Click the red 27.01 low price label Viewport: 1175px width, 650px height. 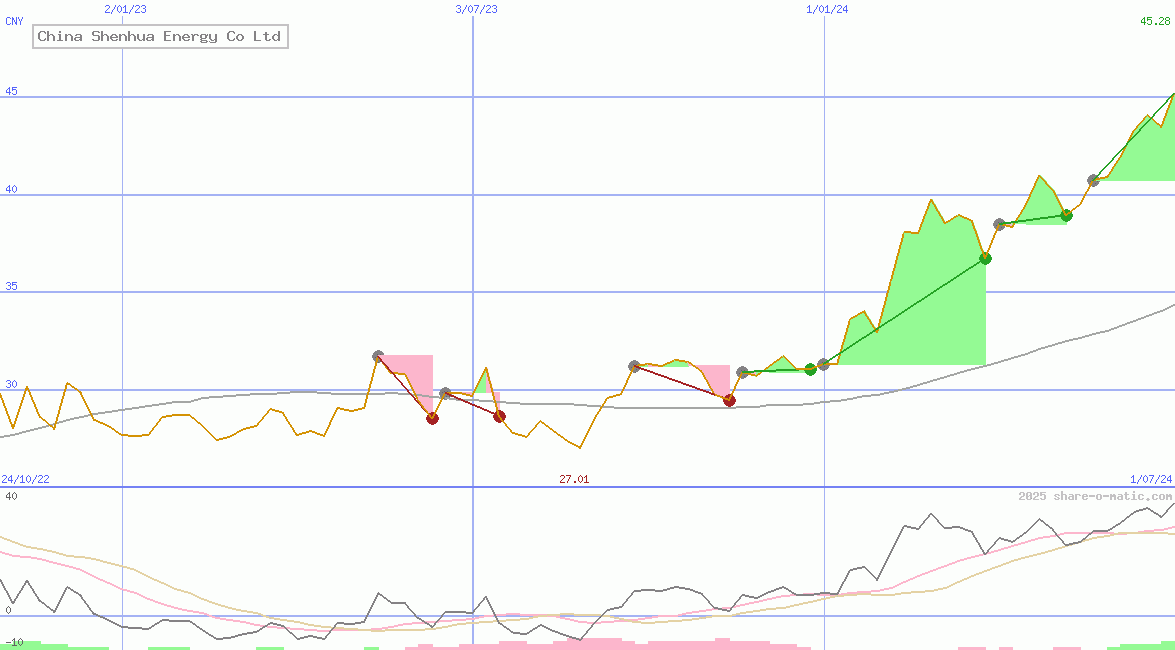pyautogui.click(x=574, y=479)
